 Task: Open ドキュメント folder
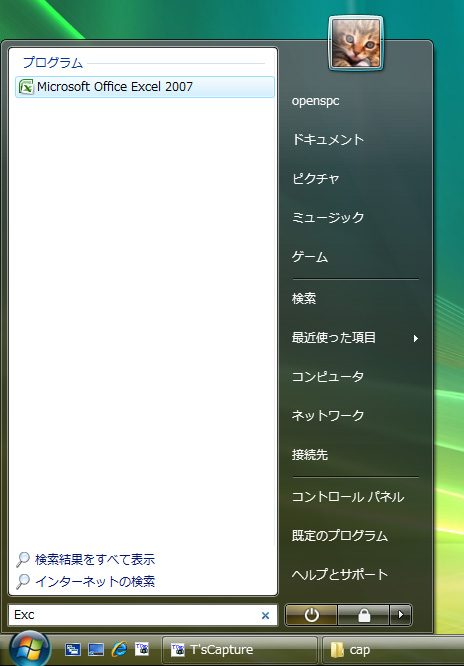point(328,140)
